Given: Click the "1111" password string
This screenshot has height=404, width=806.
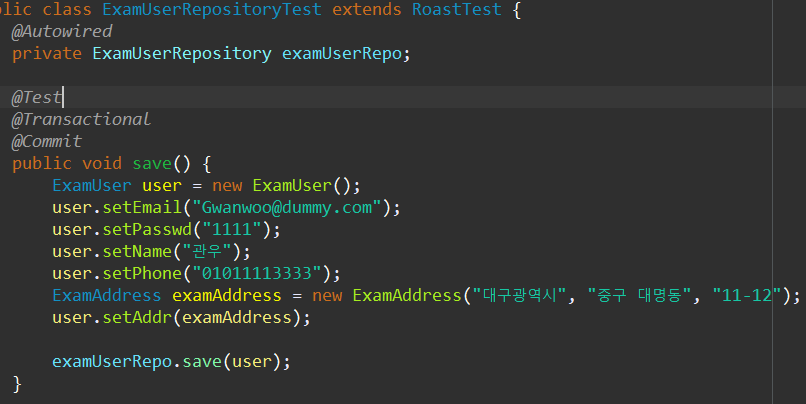Looking at the screenshot, I should [232, 229].
